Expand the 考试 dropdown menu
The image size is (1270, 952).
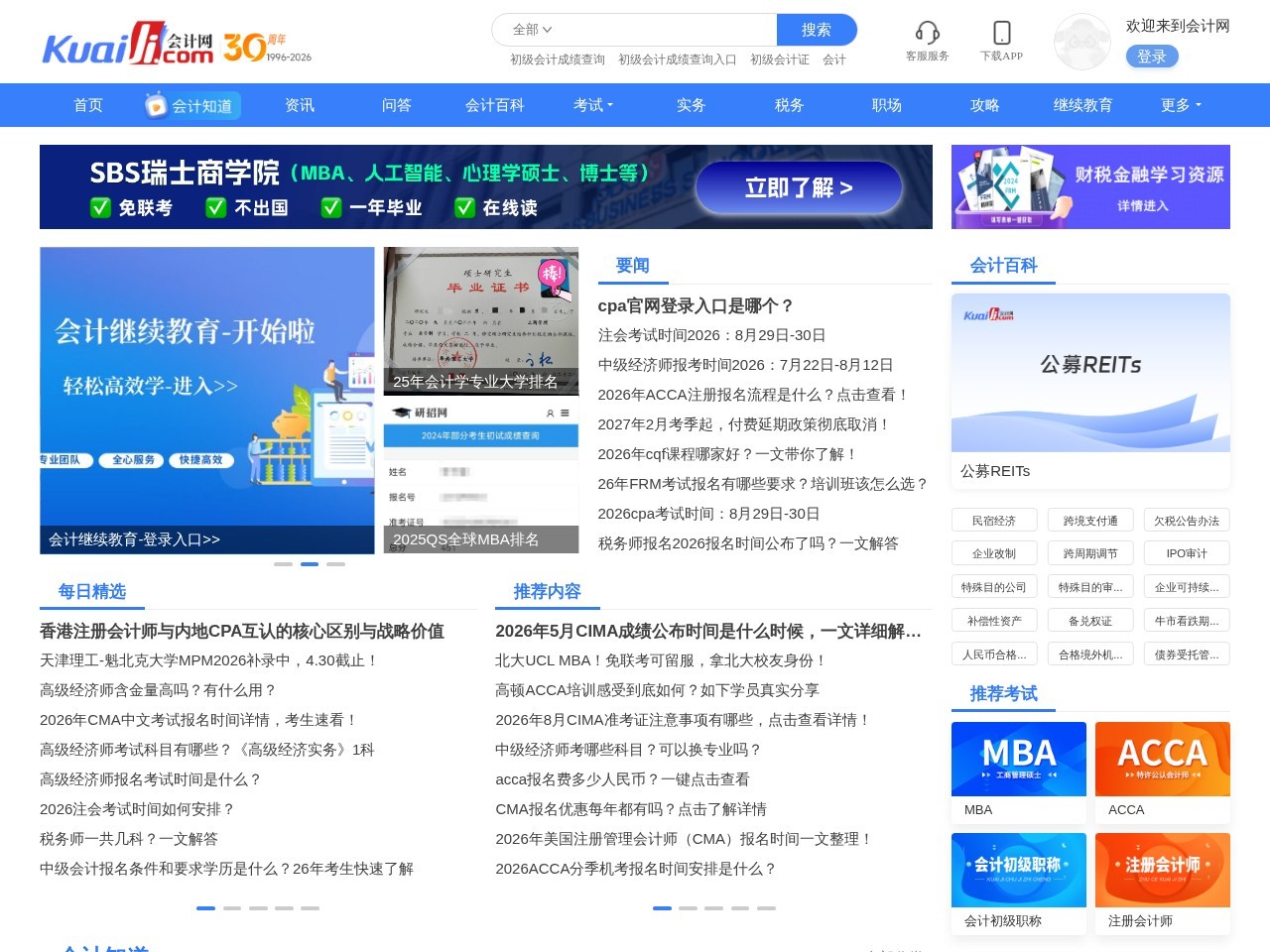pyautogui.click(x=592, y=105)
